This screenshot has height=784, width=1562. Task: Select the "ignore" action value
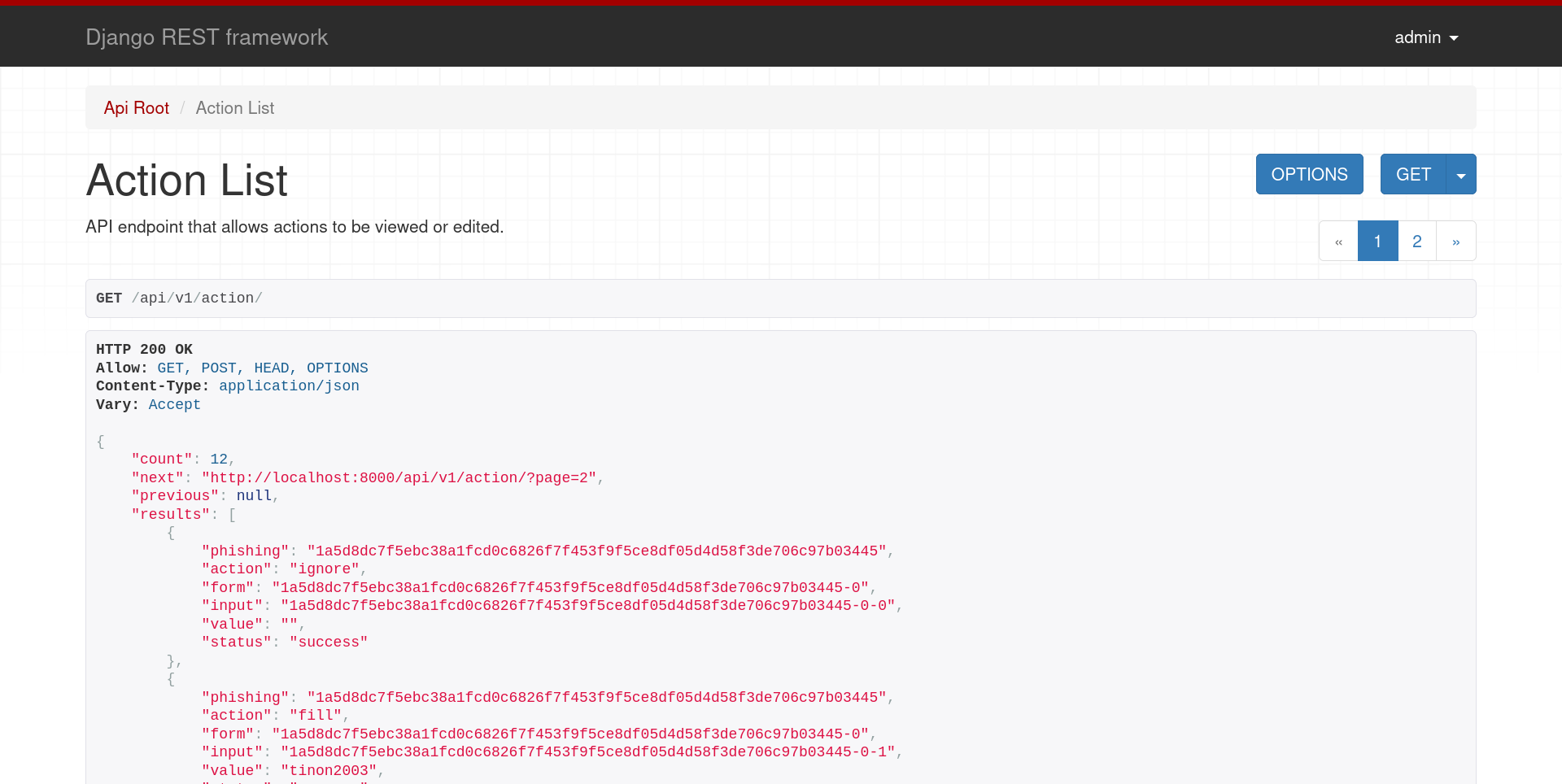click(325, 569)
